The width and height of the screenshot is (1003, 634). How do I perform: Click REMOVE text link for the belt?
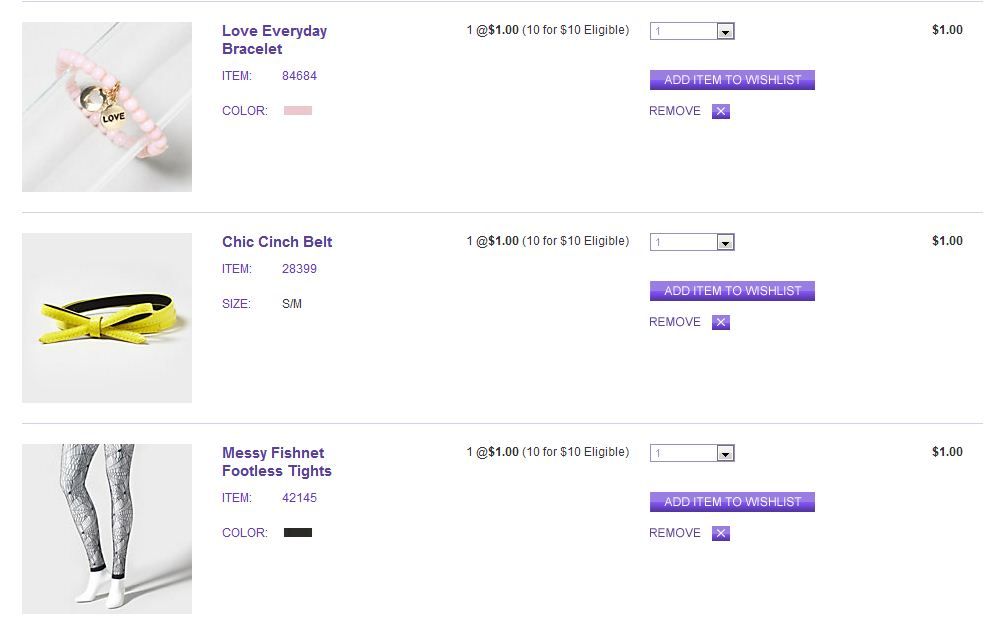pos(675,322)
